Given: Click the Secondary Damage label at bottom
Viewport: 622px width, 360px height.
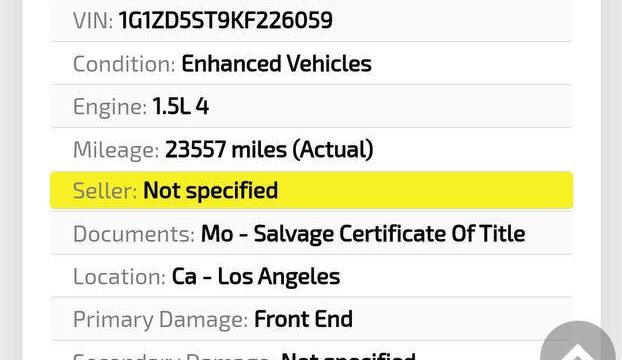Looking at the screenshot, I should (x=174, y=356).
